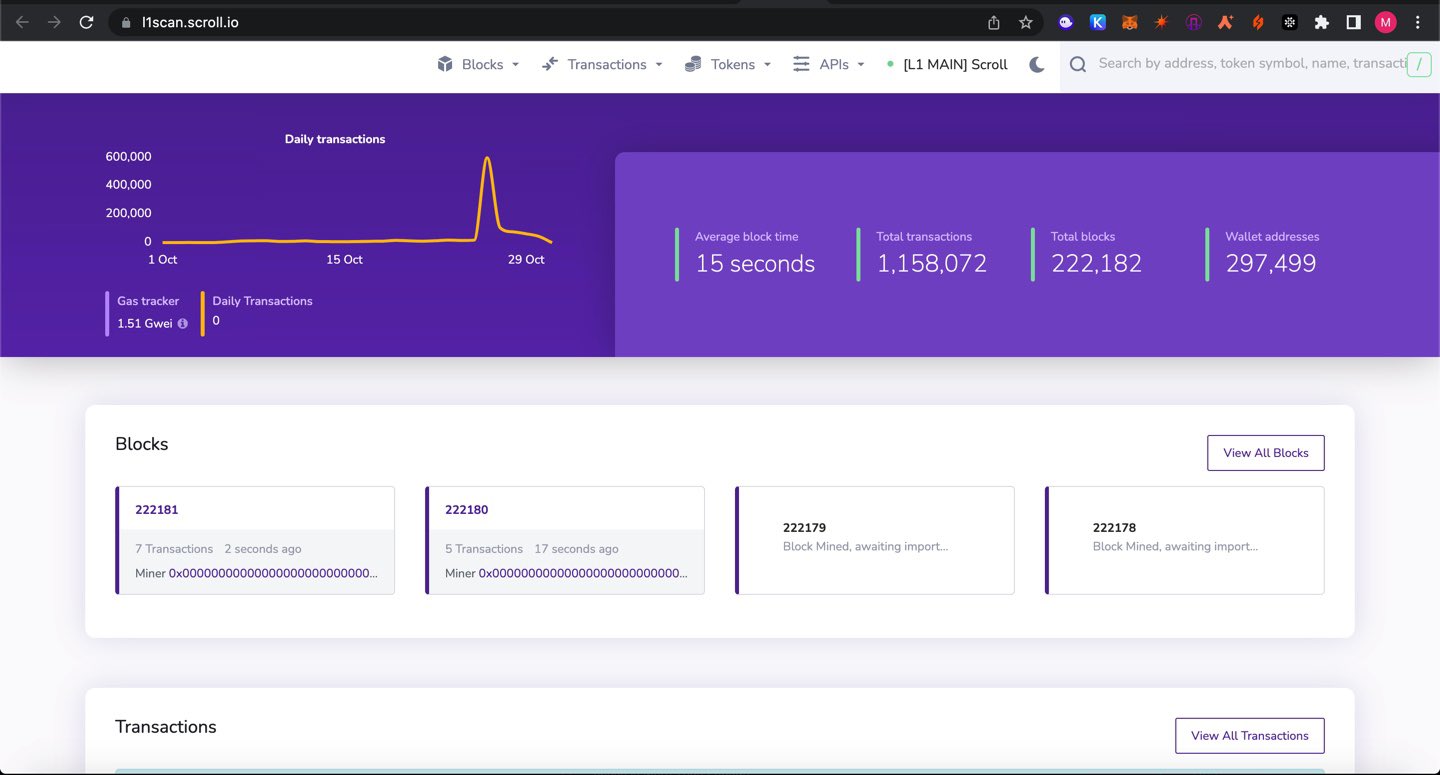Go back with the browser back arrow
Image resolution: width=1440 pixels, height=775 pixels.
(x=22, y=22)
